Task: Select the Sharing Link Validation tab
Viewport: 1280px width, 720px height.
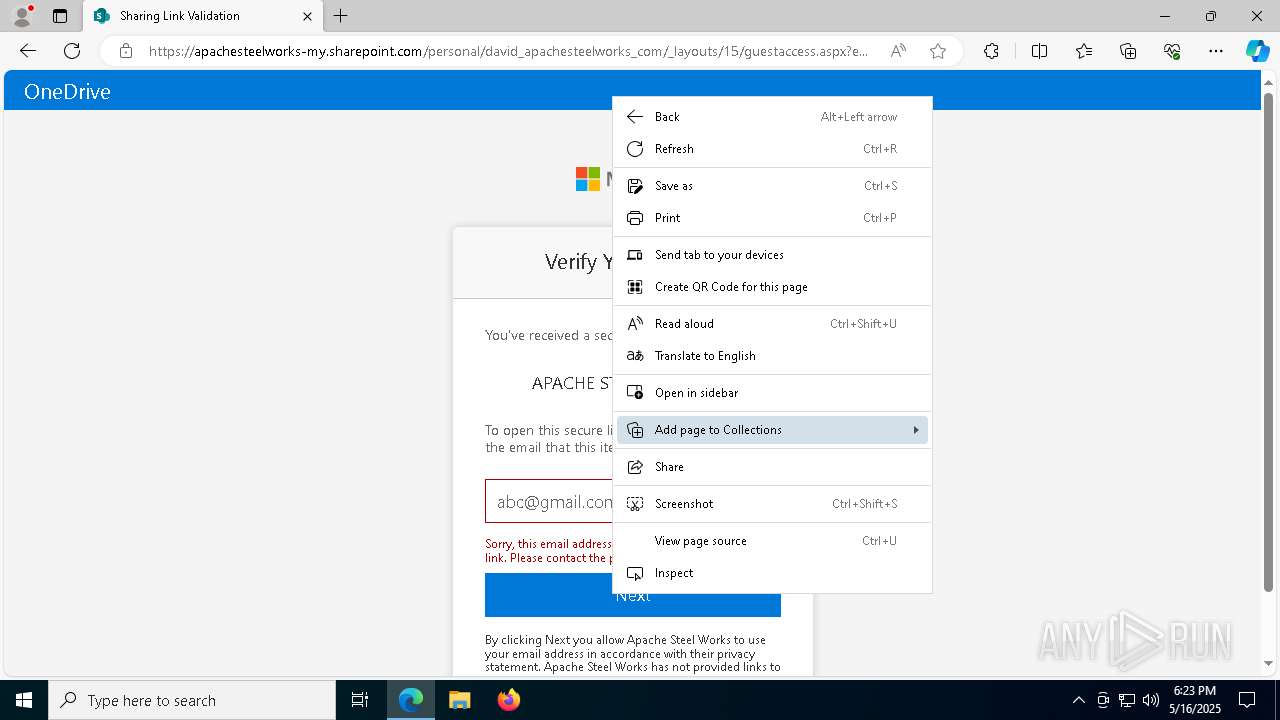Action: coord(203,16)
